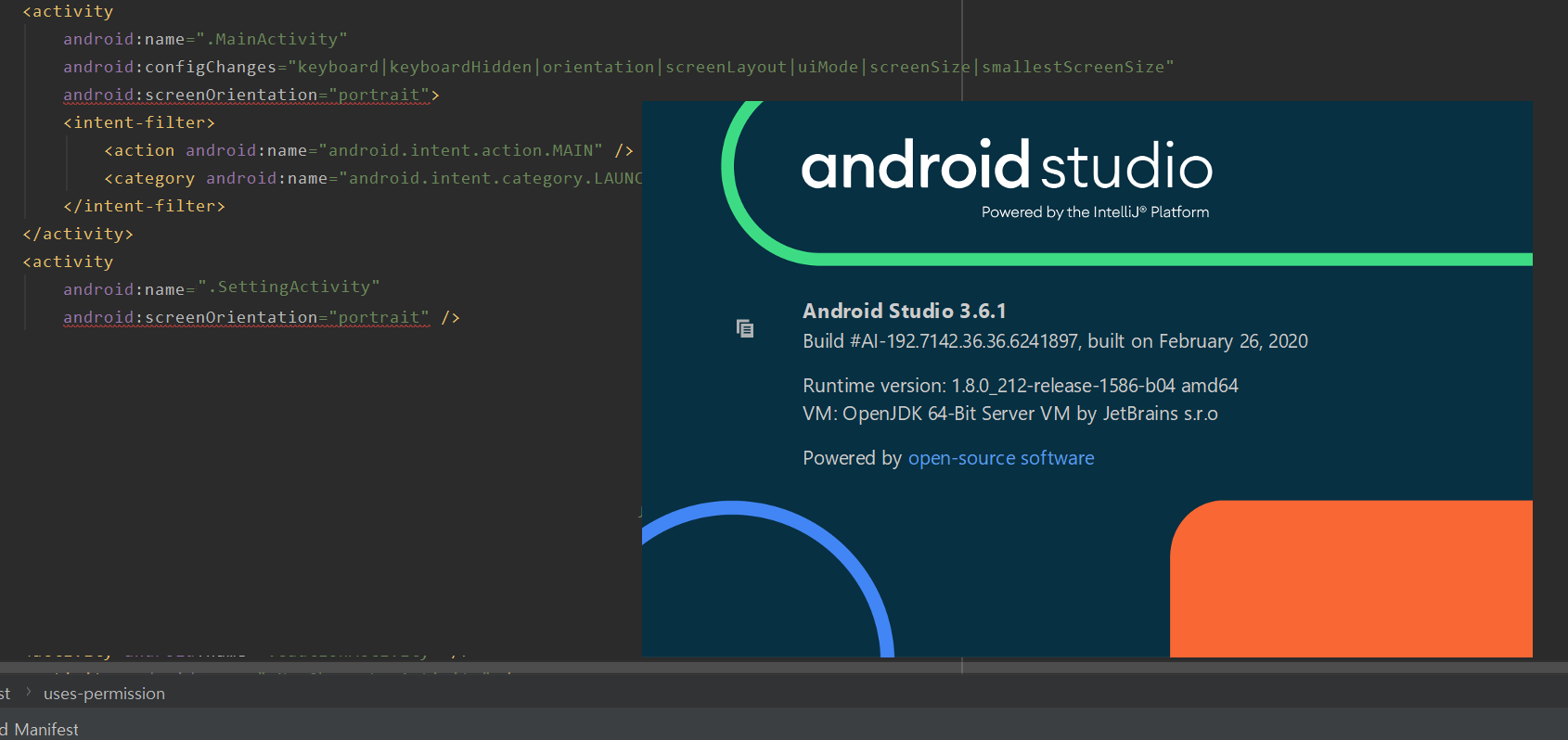Click the .SettingActivity name value

(292, 287)
